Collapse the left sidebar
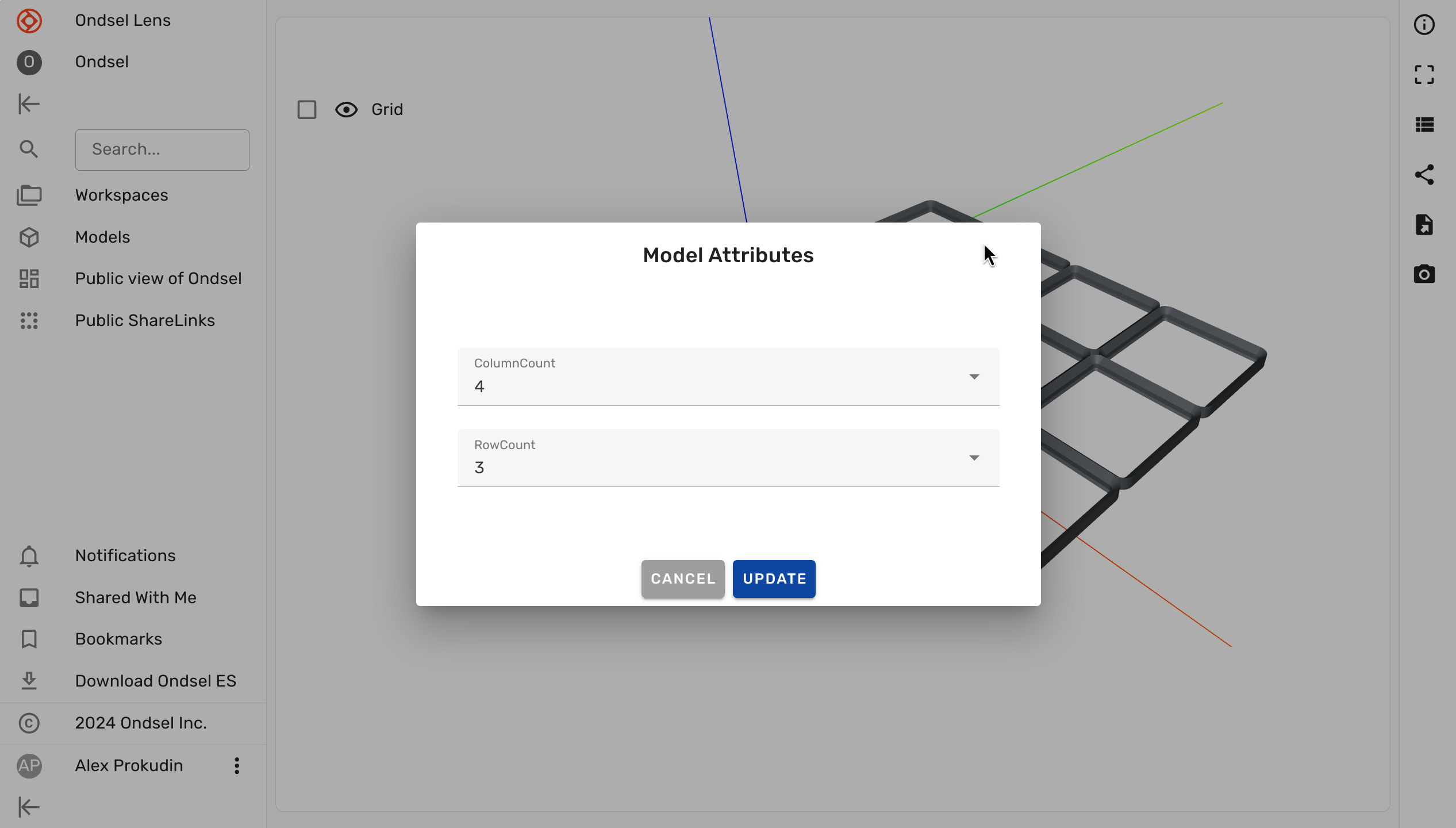Image resolution: width=1456 pixels, height=828 pixels. [29, 104]
